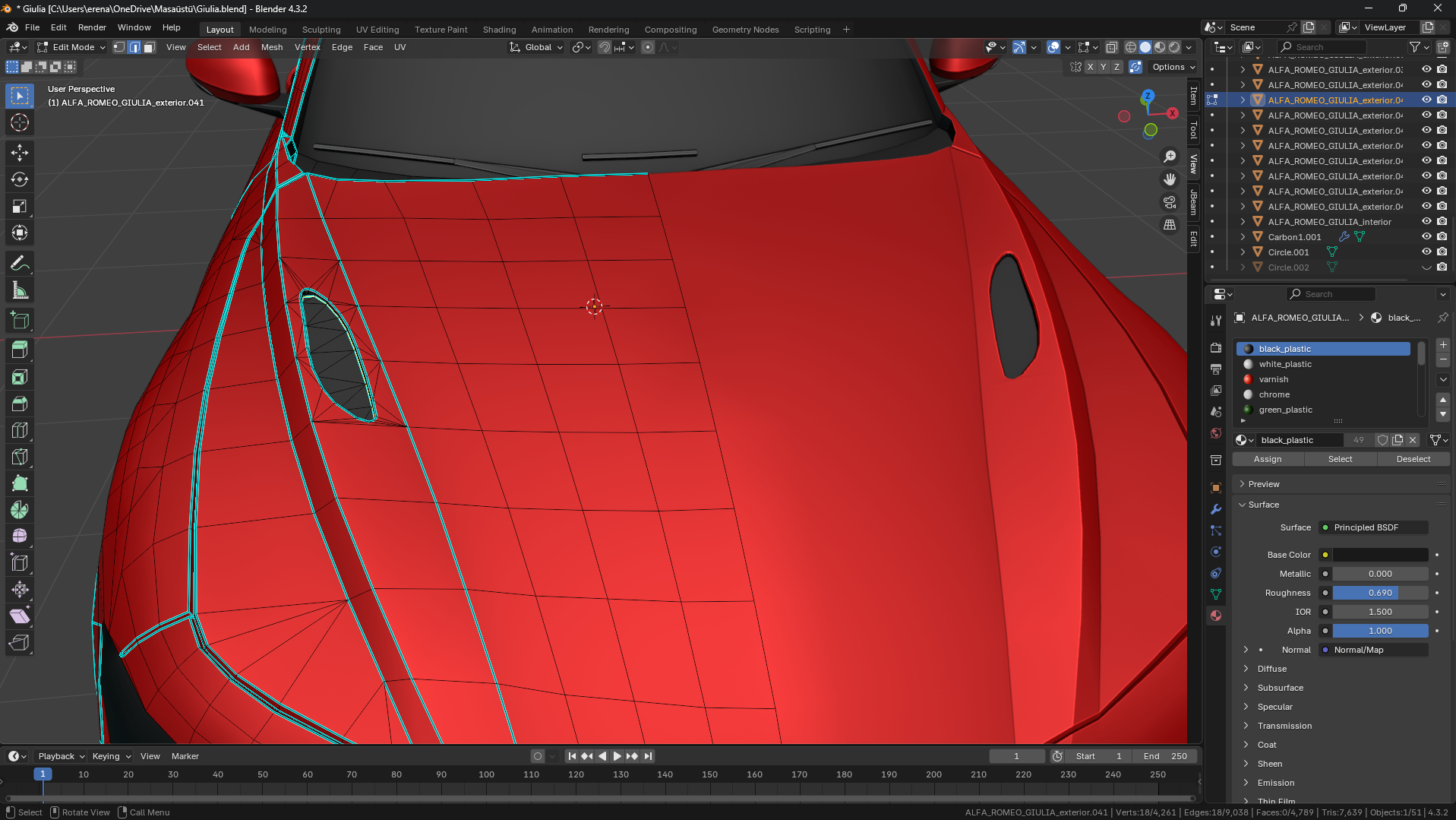Play the animation in the timeline
1456x820 pixels.
click(x=617, y=756)
